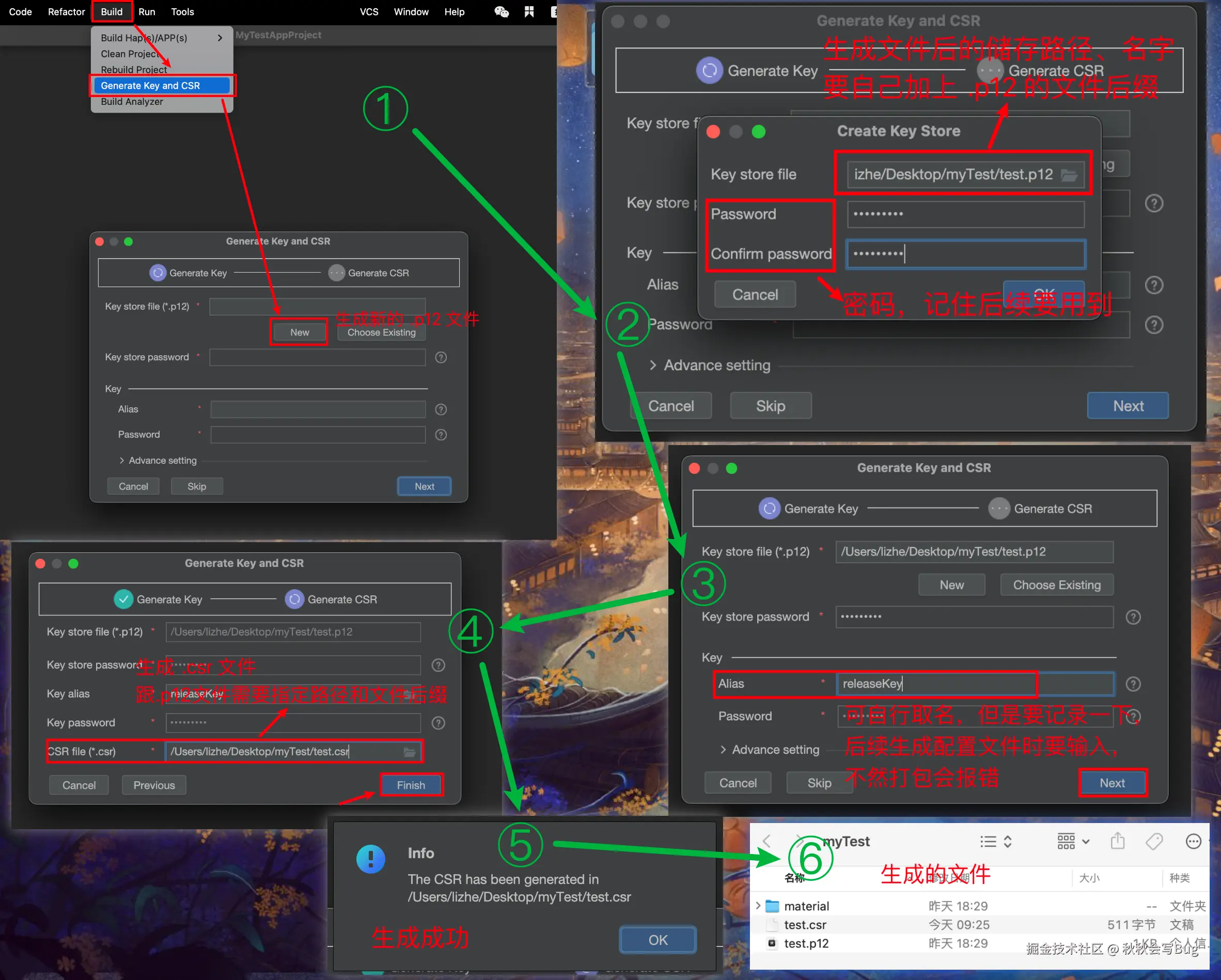Click the New key store button outlined in red
The height and width of the screenshot is (980, 1221).
pyautogui.click(x=299, y=333)
